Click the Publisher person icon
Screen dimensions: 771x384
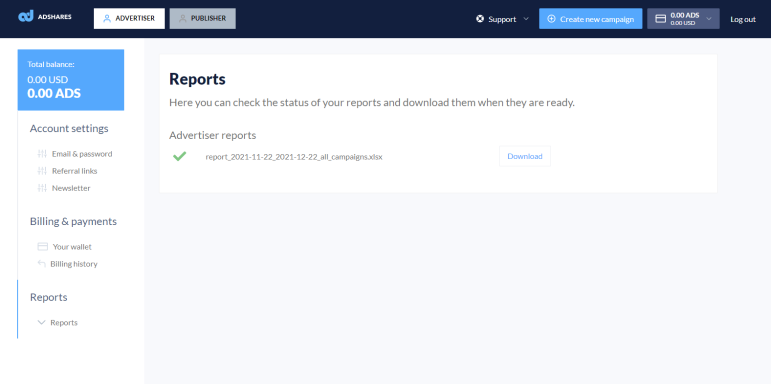(182, 19)
